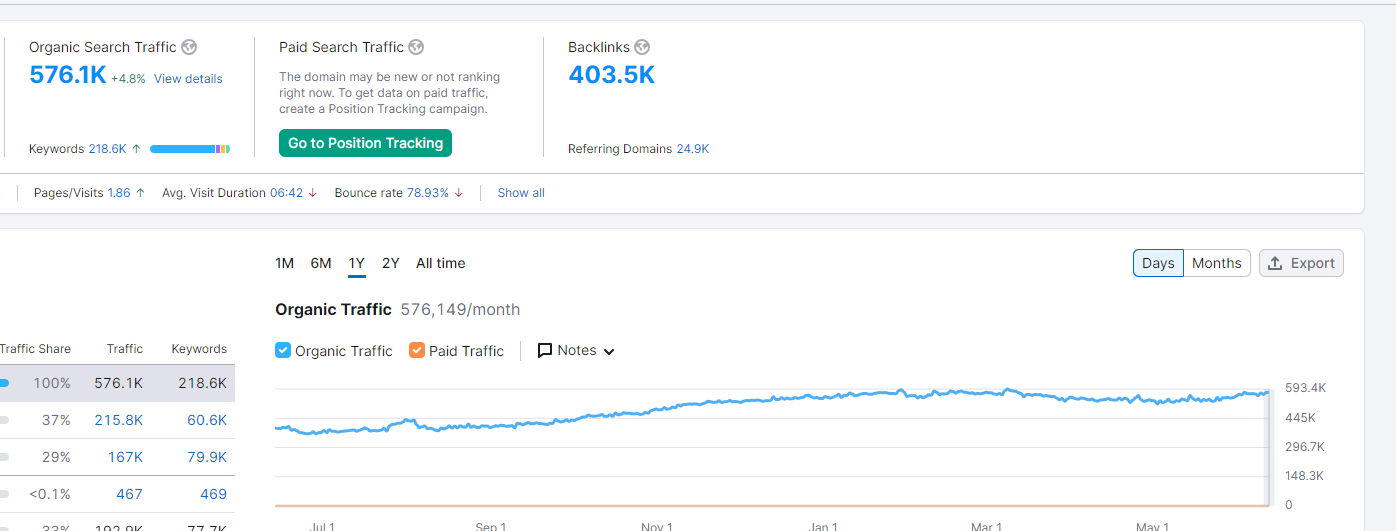Click the keywords position distribution bar
This screenshot has height=531, width=1396.
click(x=190, y=149)
